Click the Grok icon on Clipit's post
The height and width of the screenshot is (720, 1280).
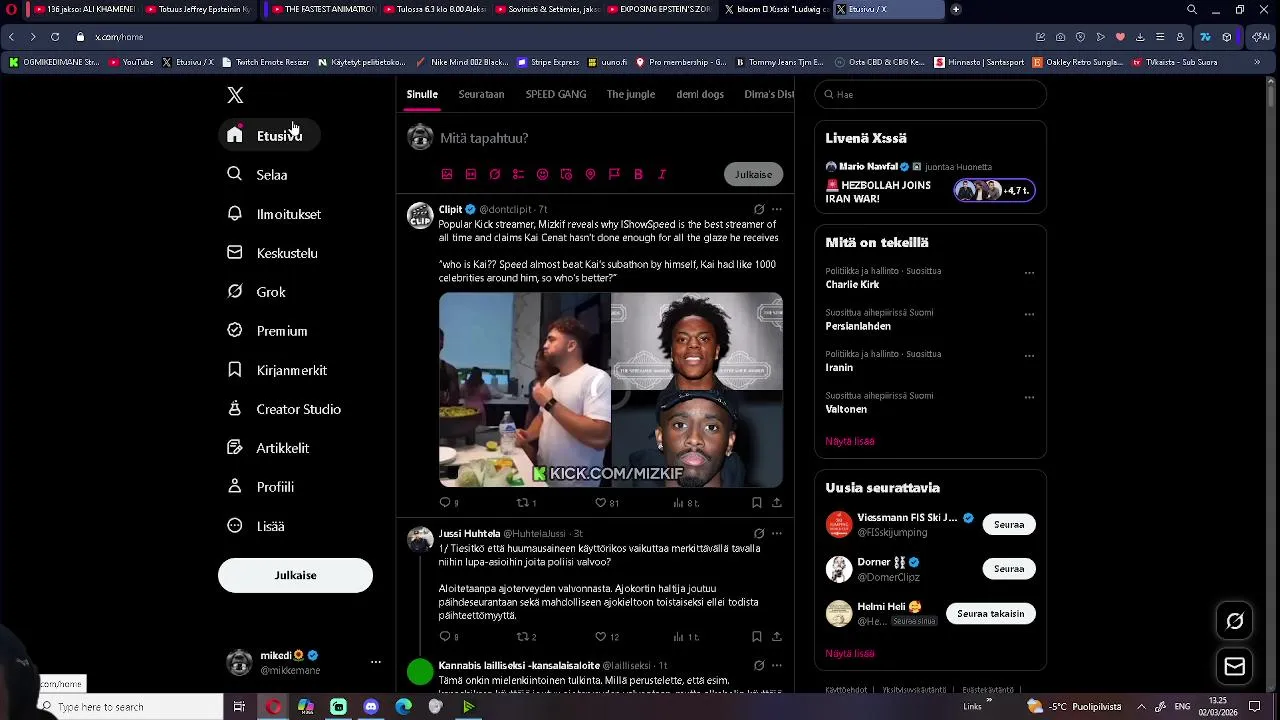click(759, 210)
